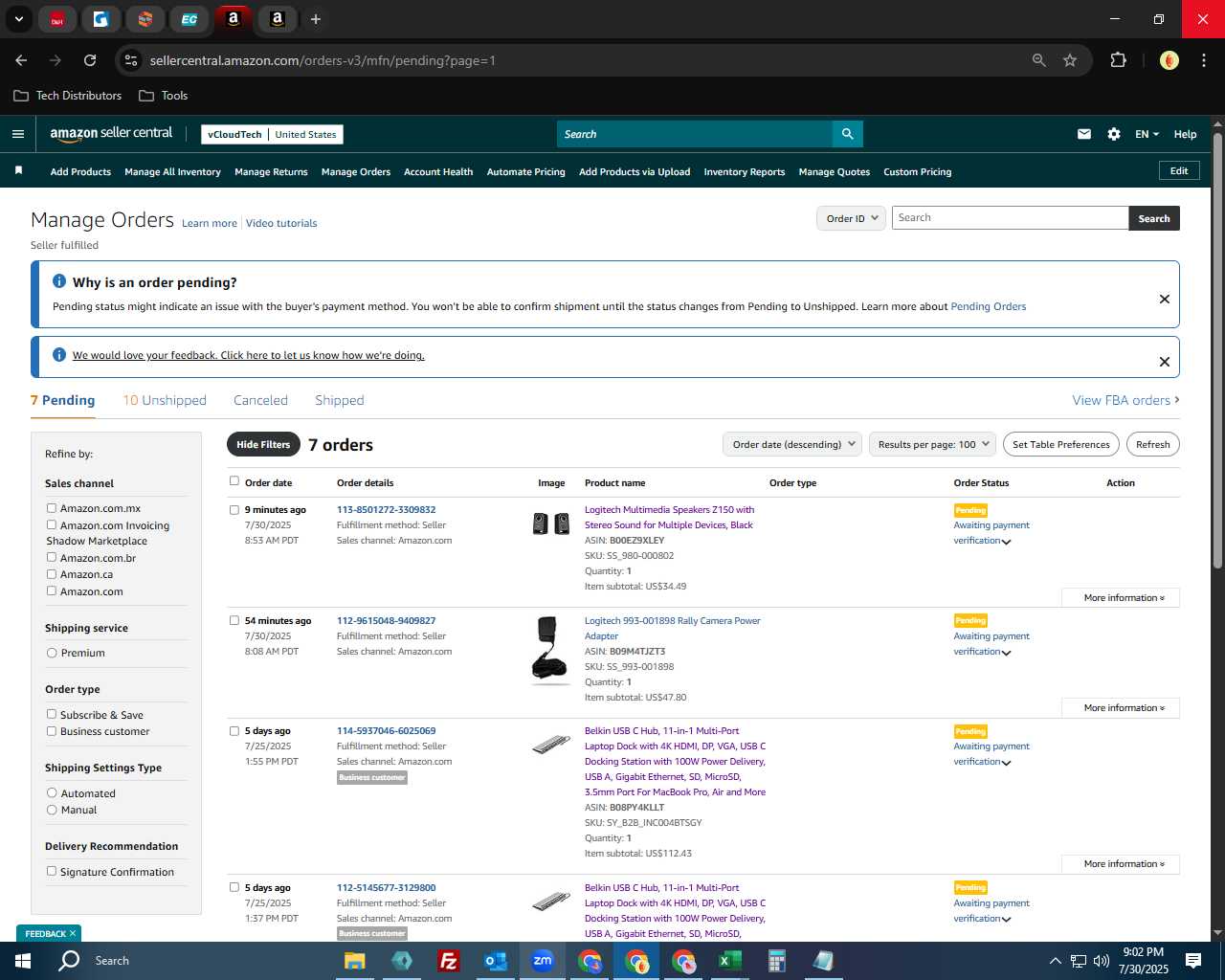Check the Signature Confirmation filter
This screenshot has width=1225, height=980.
tap(52, 871)
